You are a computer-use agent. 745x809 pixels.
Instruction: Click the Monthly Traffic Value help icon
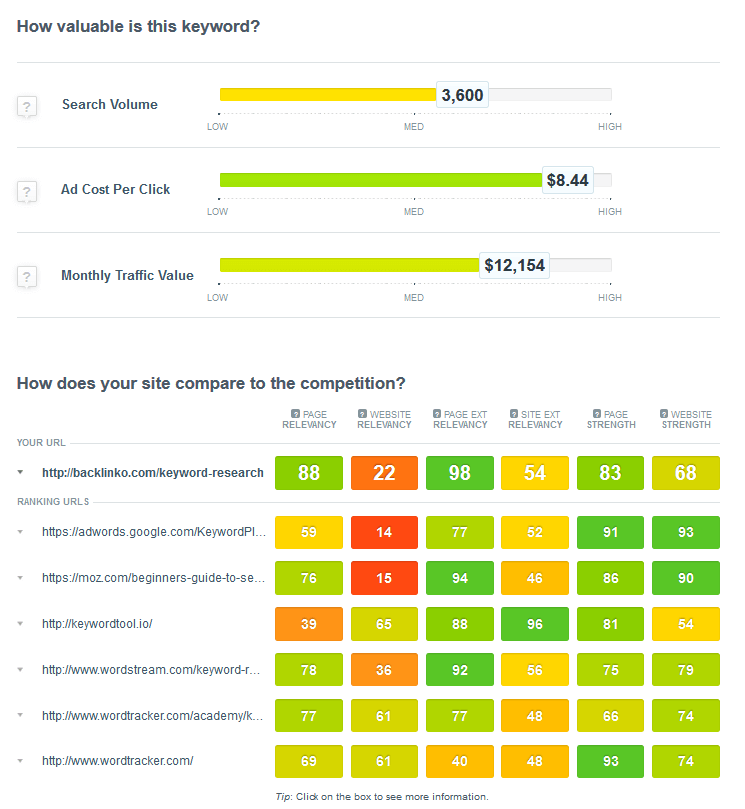click(x=27, y=277)
